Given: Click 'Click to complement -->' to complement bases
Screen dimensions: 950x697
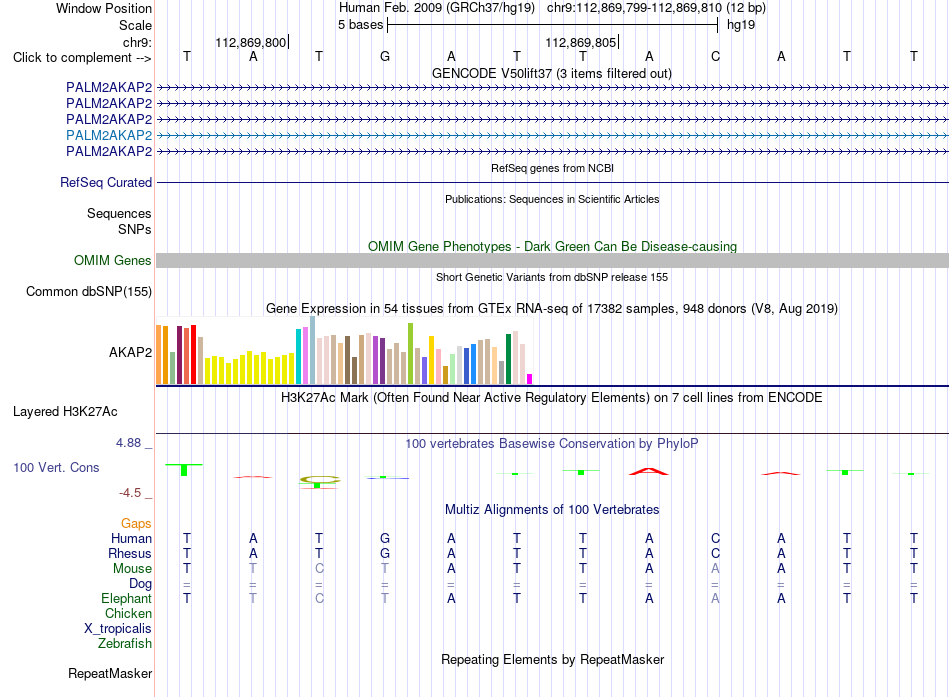Looking at the screenshot, I should (x=82, y=58).
